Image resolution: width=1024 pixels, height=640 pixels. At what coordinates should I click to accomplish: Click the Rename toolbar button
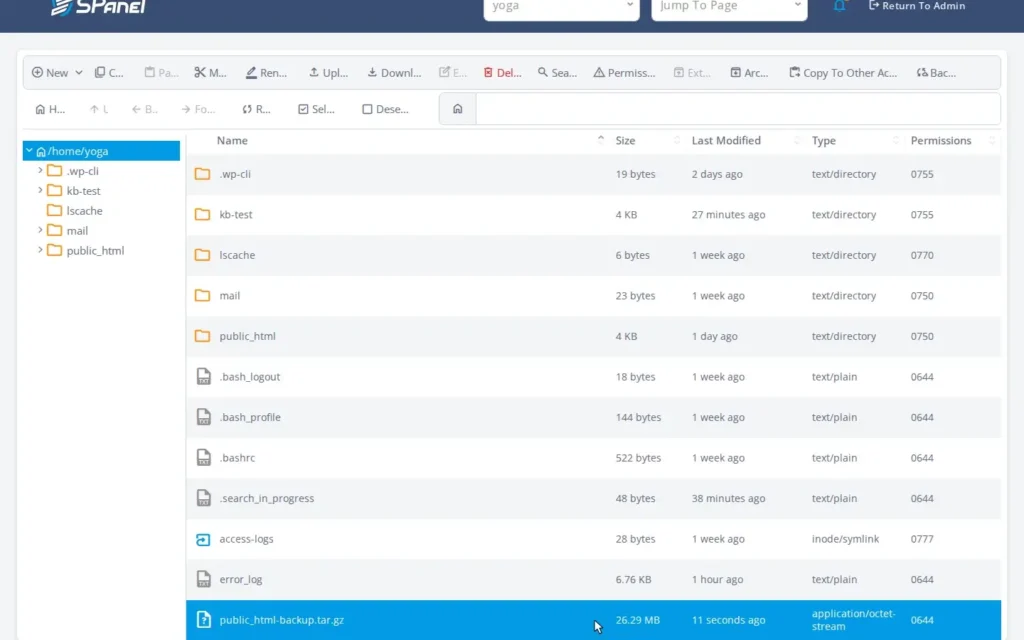pos(266,72)
